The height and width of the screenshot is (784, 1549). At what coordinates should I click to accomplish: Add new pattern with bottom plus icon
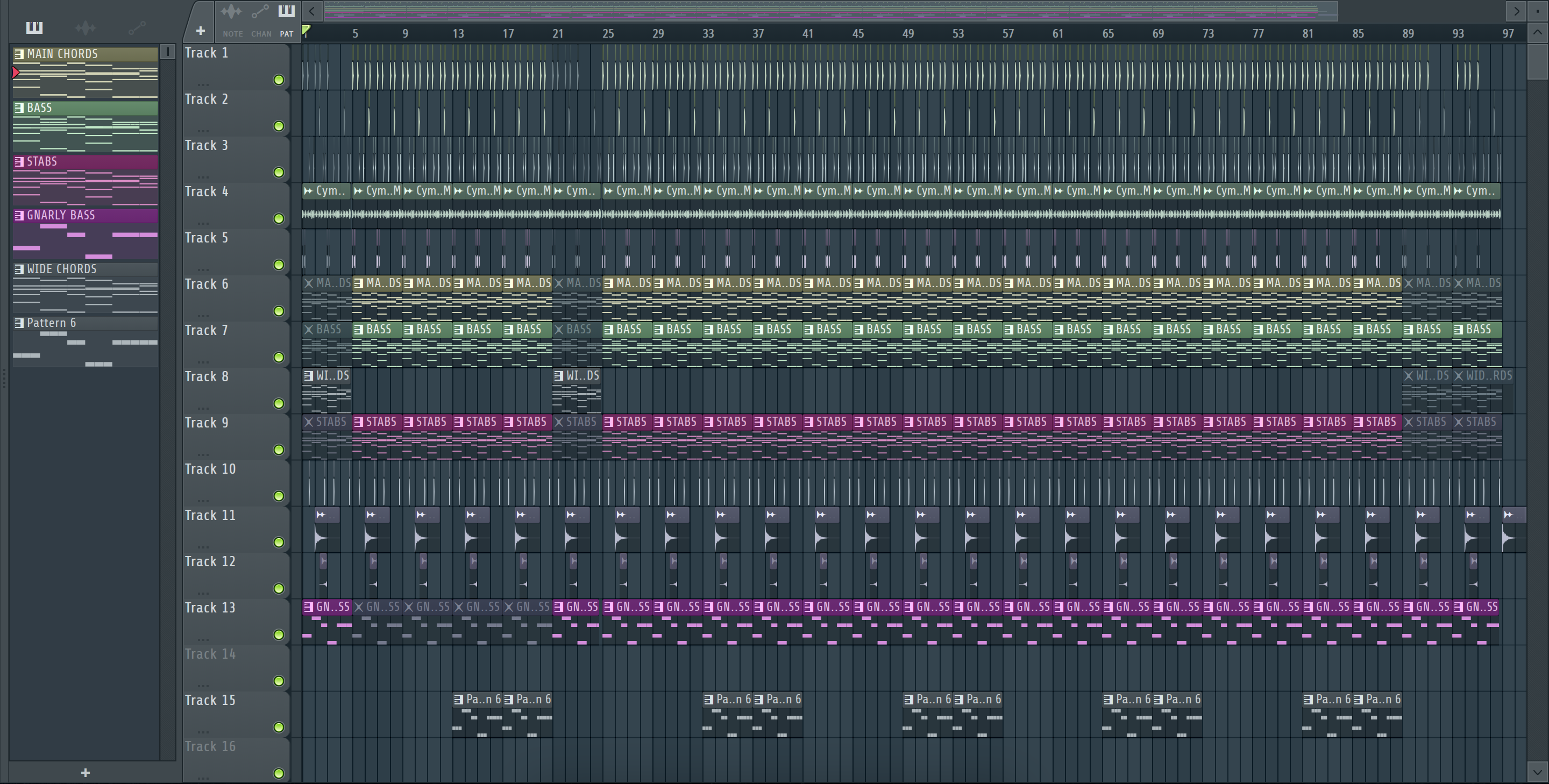pos(86,773)
